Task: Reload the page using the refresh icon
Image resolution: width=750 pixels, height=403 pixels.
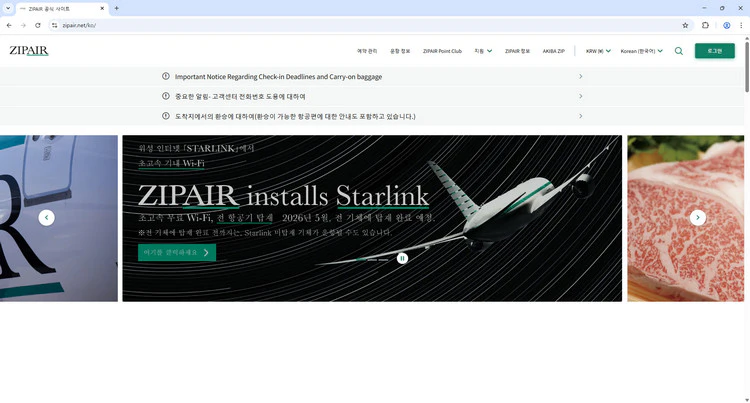Action: tap(38, 25)
